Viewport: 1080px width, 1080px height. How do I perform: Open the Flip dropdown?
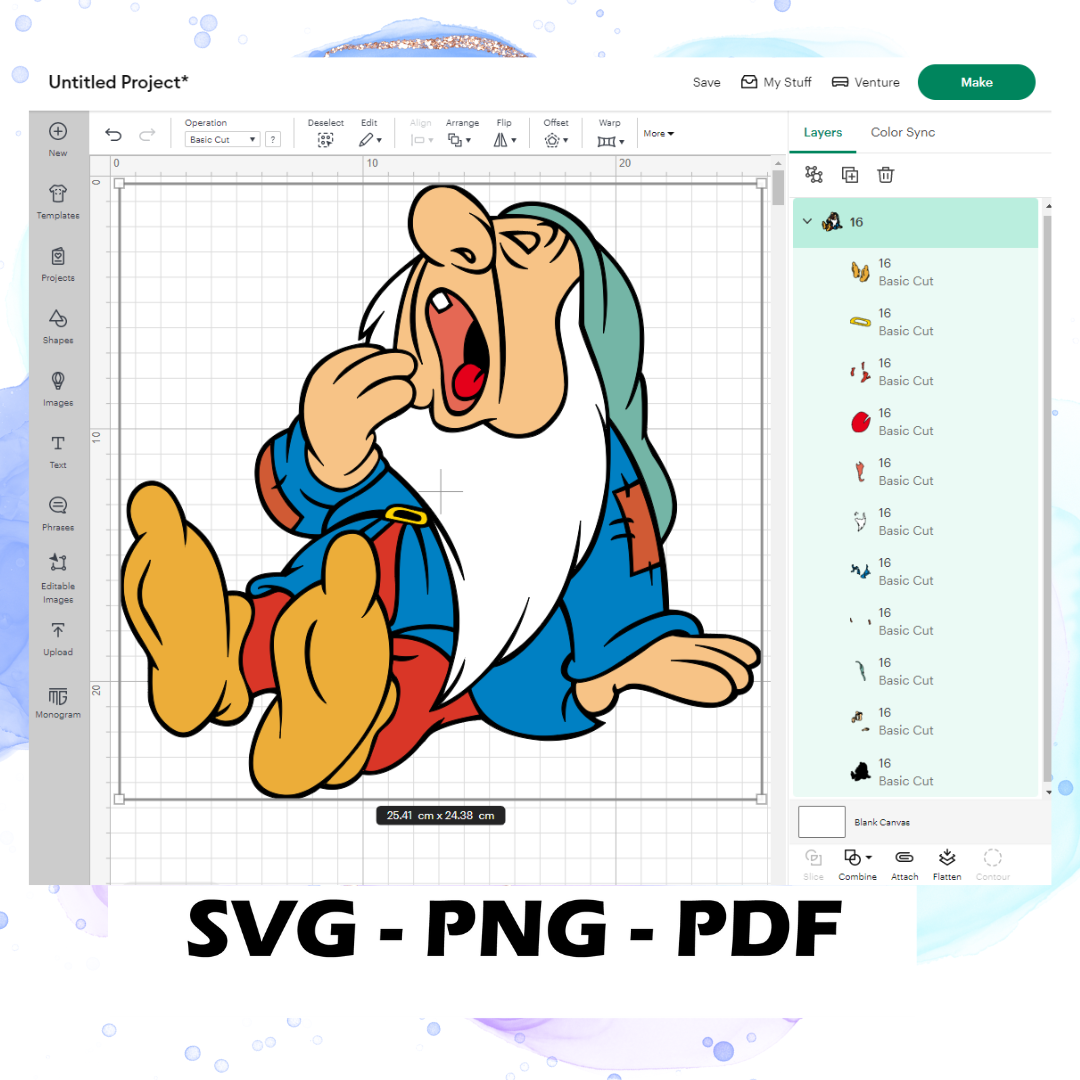coord(505,140)
